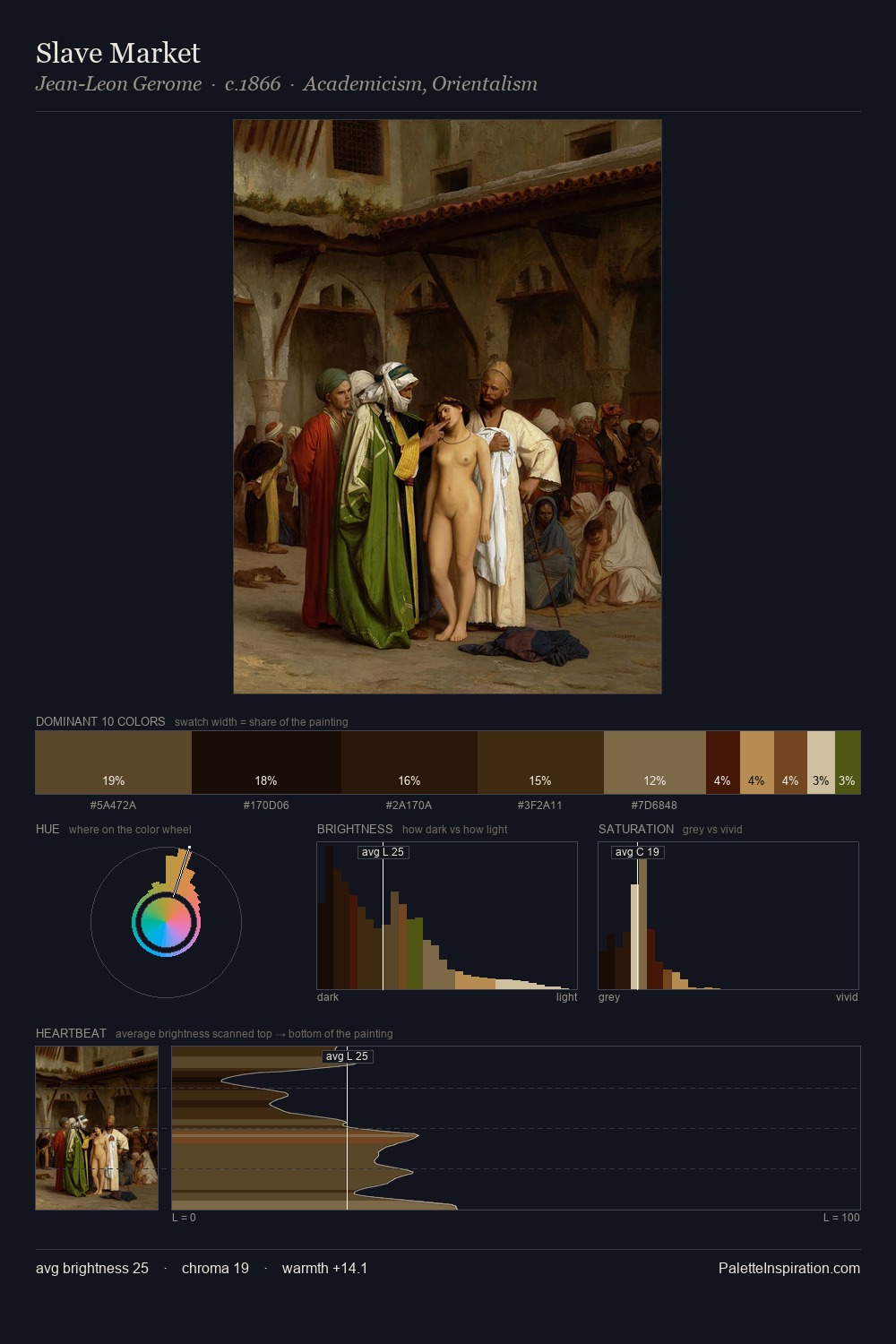Click the hex code "#2A170A"
The width and height of the screenshot is (896, 1344).
click(x=409, y=805)
